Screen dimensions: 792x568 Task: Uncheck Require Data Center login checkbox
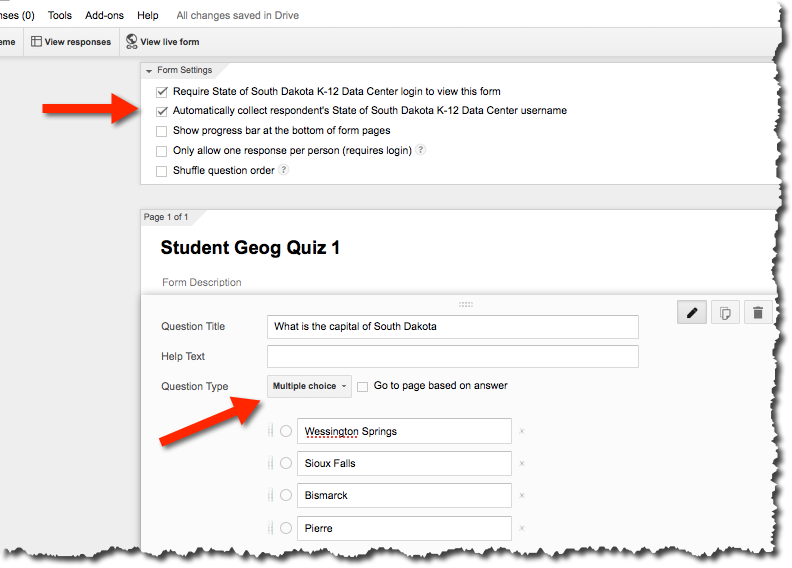coord(162,92)
